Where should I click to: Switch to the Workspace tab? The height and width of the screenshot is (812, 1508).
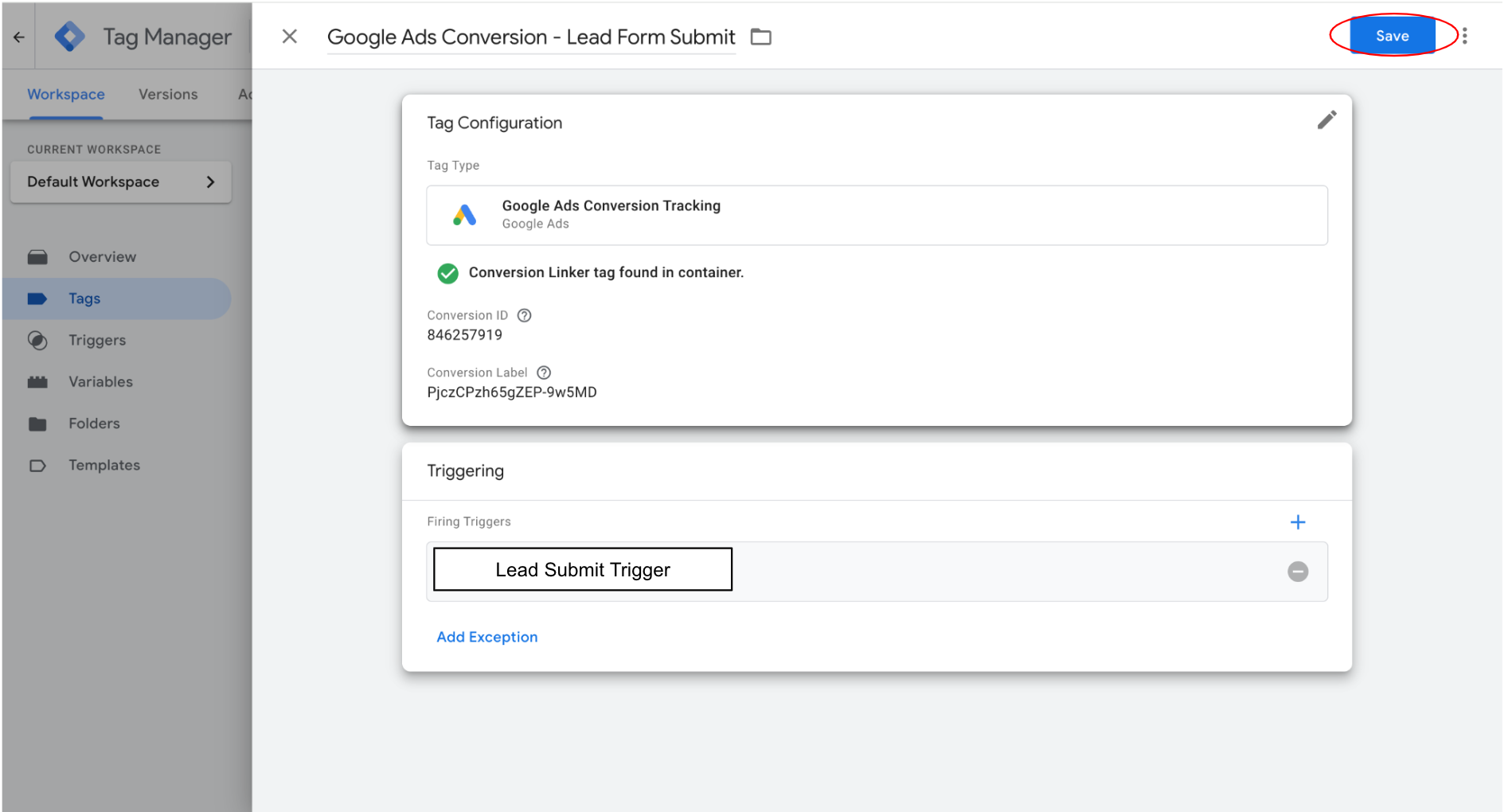66,95
